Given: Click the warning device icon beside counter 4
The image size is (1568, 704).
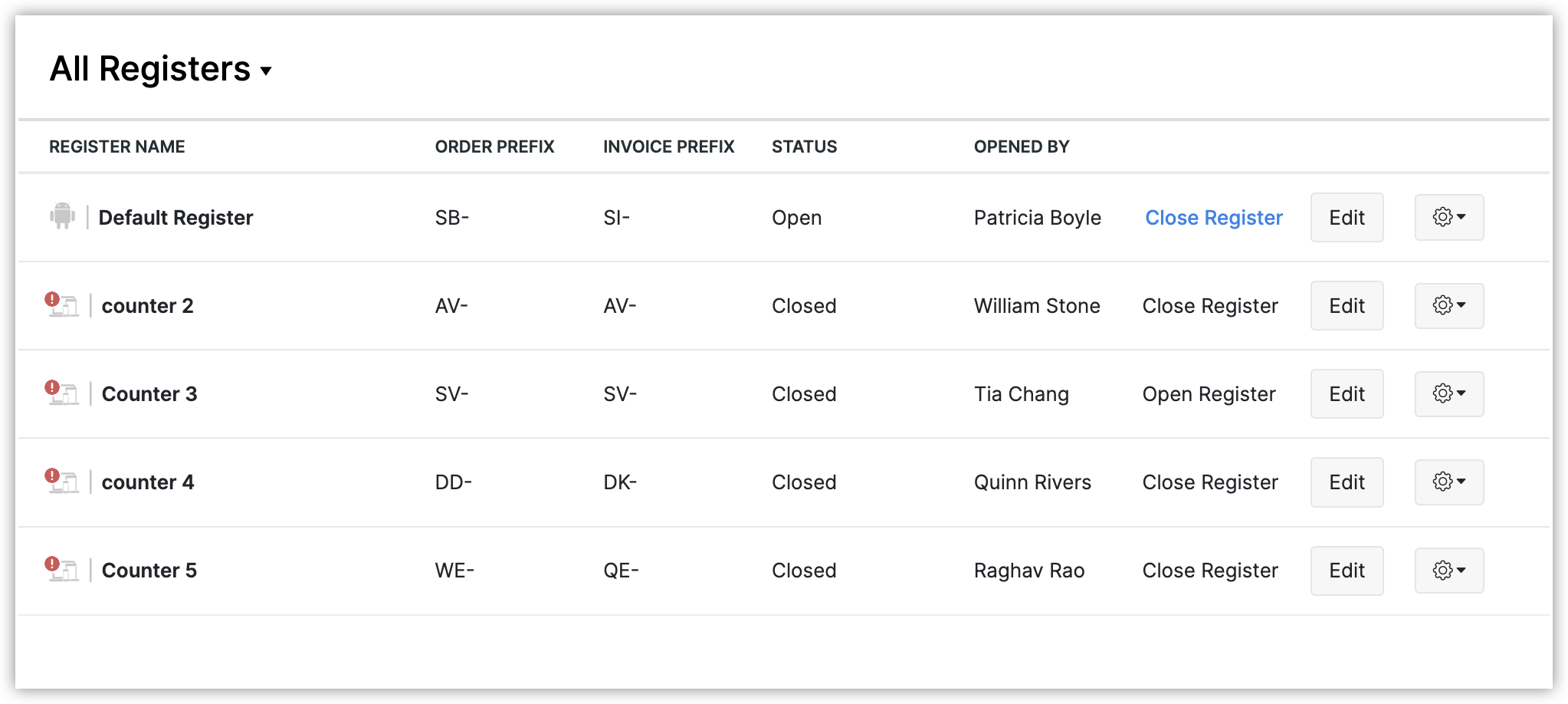Looking at the screenshot, I should pos(62,482).
